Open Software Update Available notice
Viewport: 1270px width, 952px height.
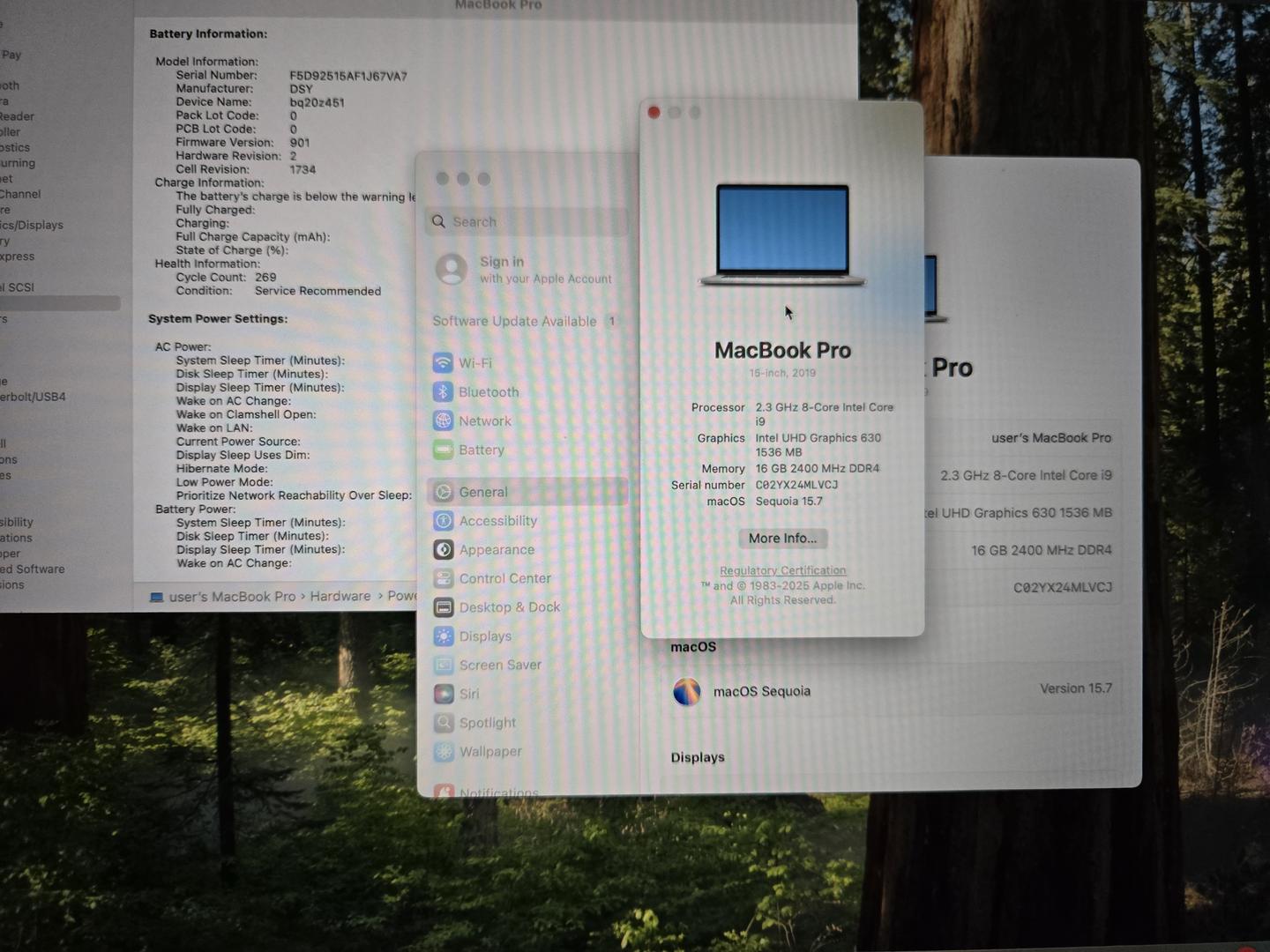tap(524, 321)
